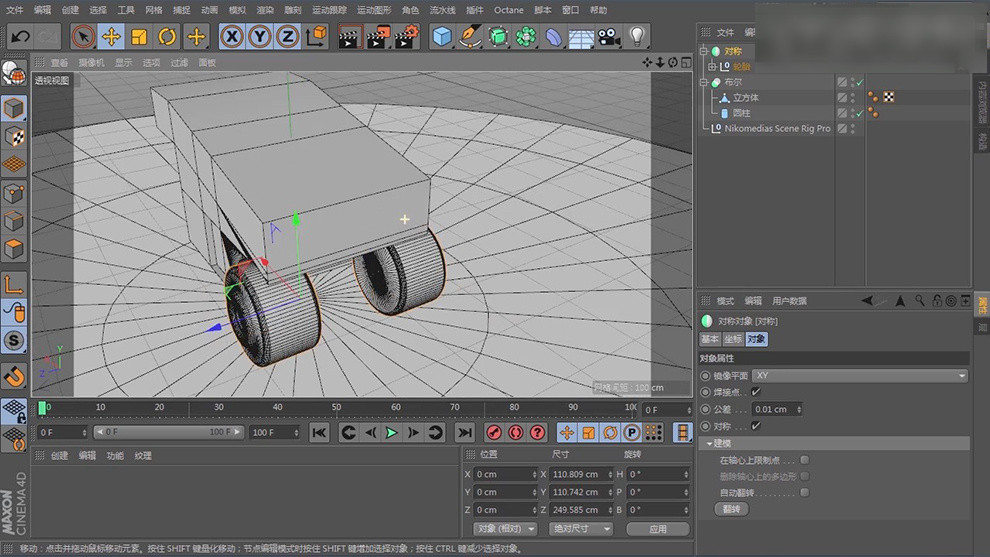
Task: Open the 渲染 menu
Action: pyautogui.click(x=265, y=10)
